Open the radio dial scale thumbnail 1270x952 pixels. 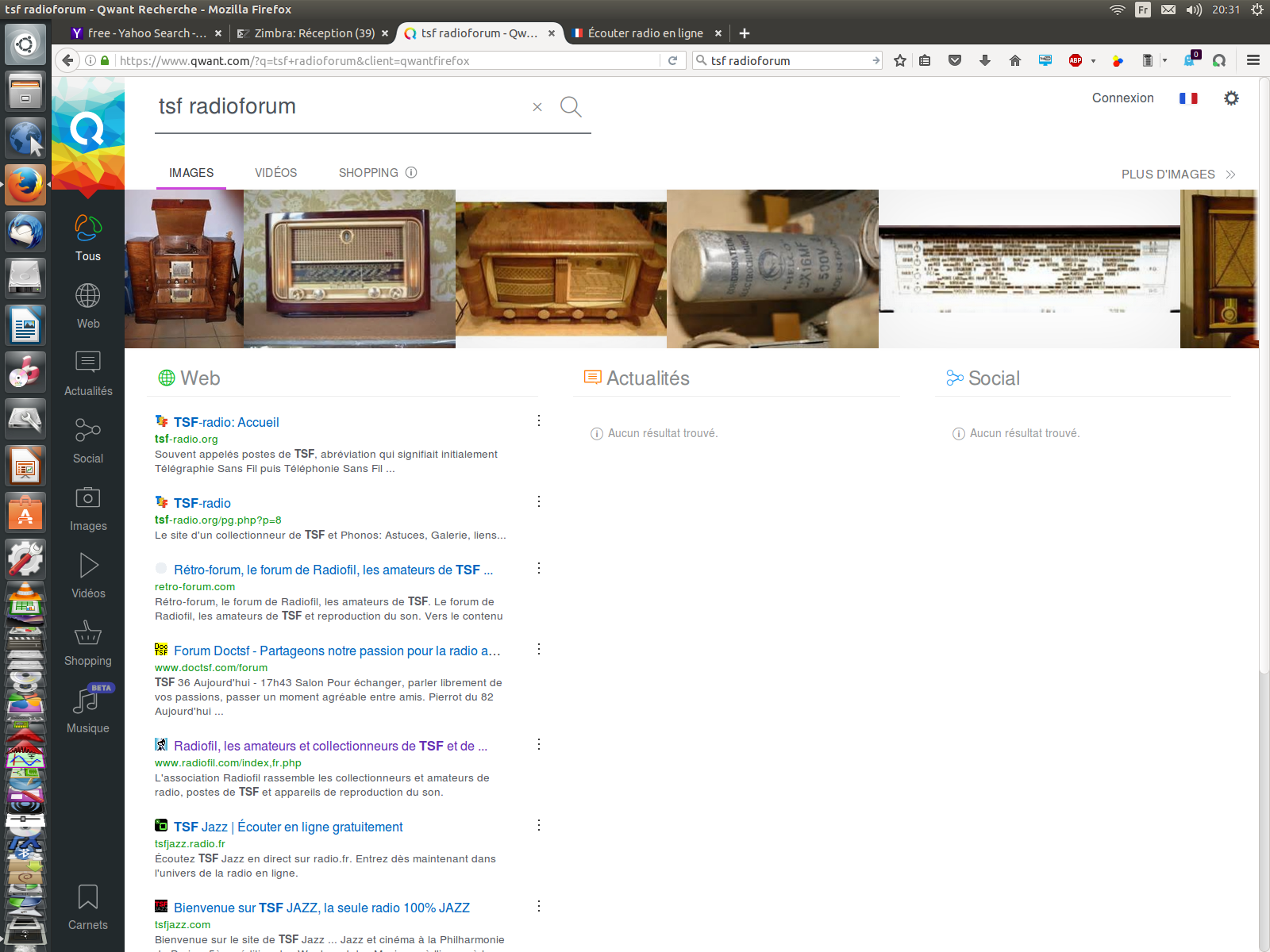[x=1029, y=269]
